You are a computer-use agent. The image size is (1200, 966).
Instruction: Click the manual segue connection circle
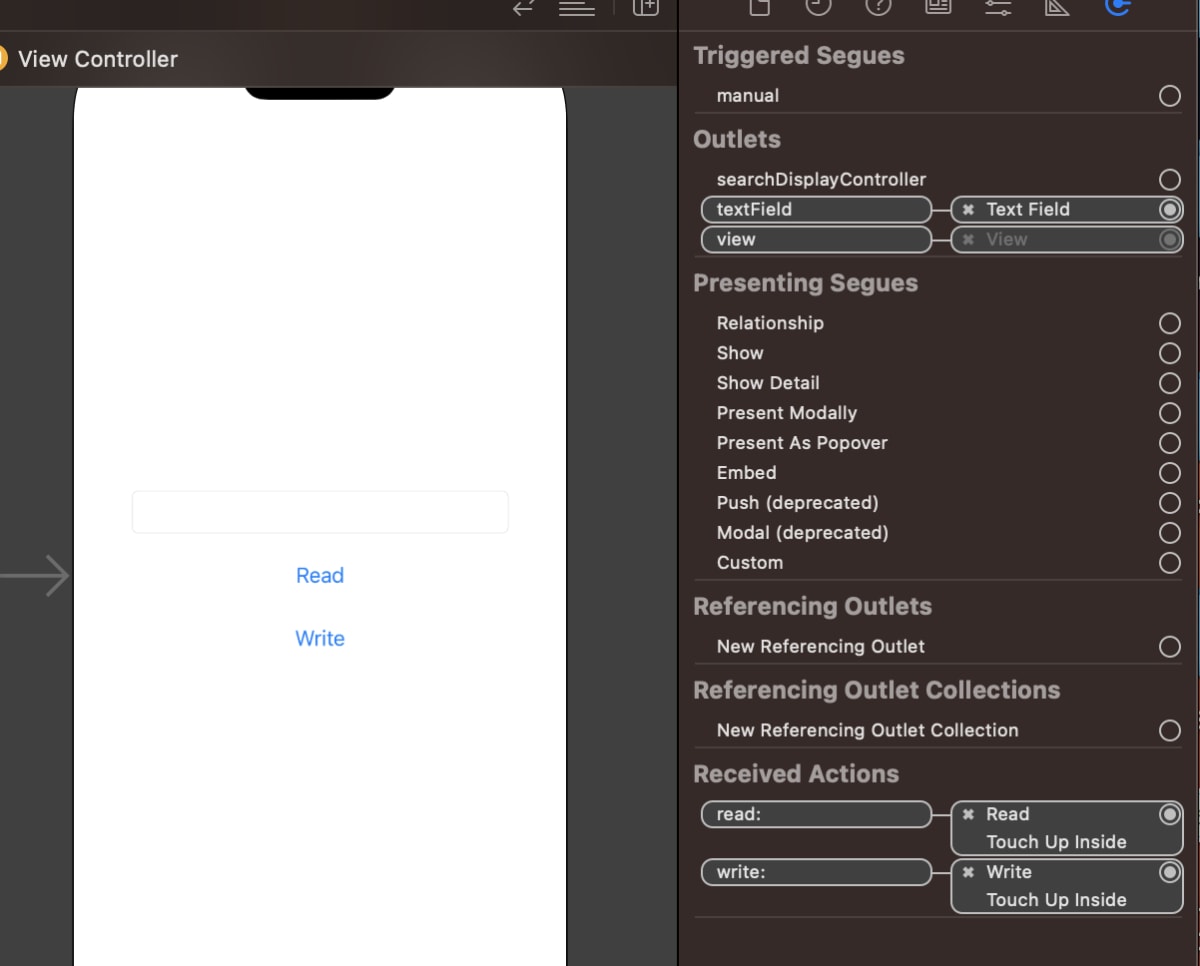(1170, 96)
